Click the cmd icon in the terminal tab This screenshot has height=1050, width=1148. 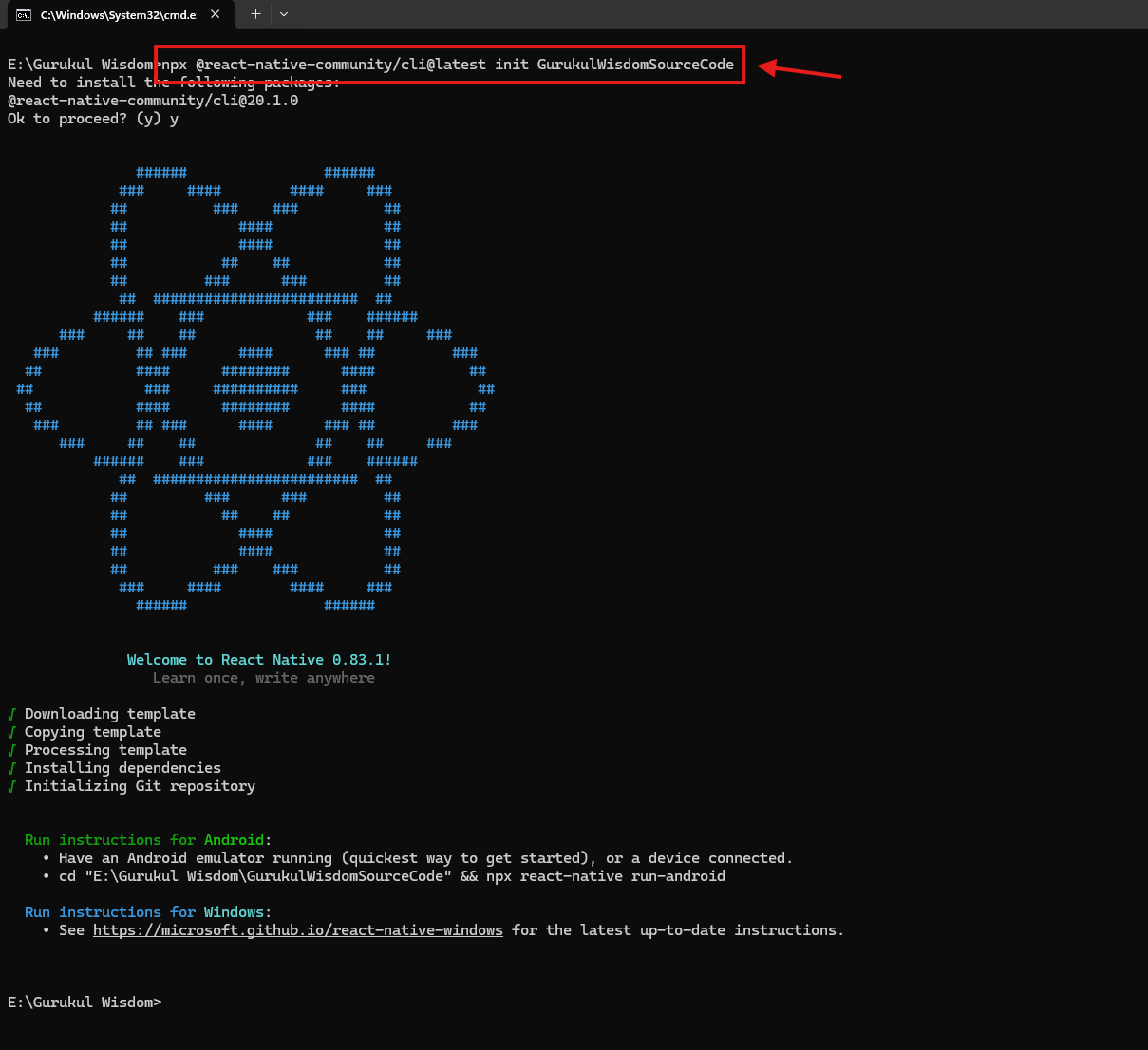click(24, 14)
